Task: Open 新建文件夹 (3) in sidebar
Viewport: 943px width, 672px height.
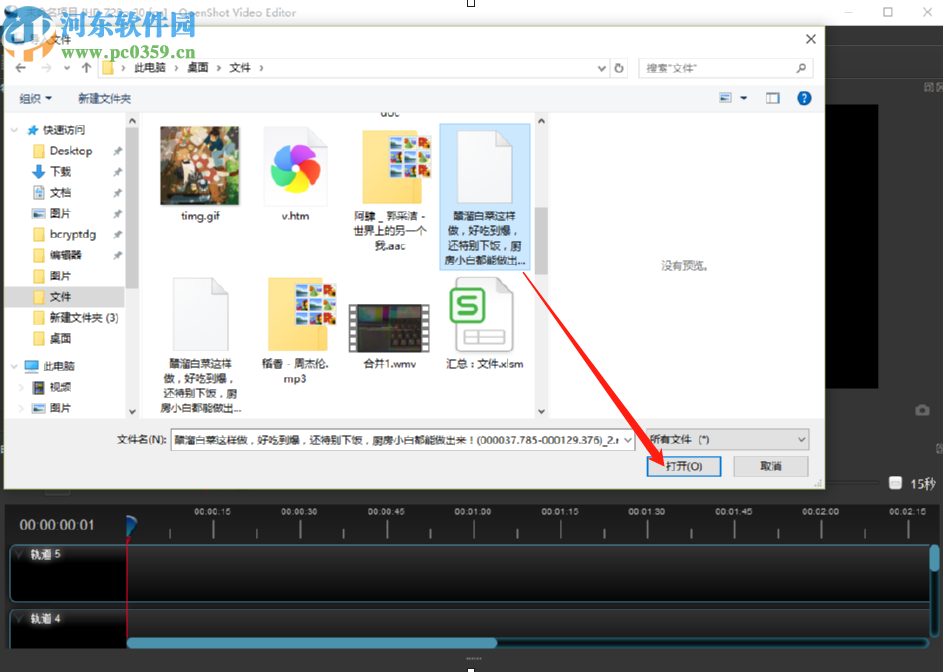Action: [x=84, y=318]
